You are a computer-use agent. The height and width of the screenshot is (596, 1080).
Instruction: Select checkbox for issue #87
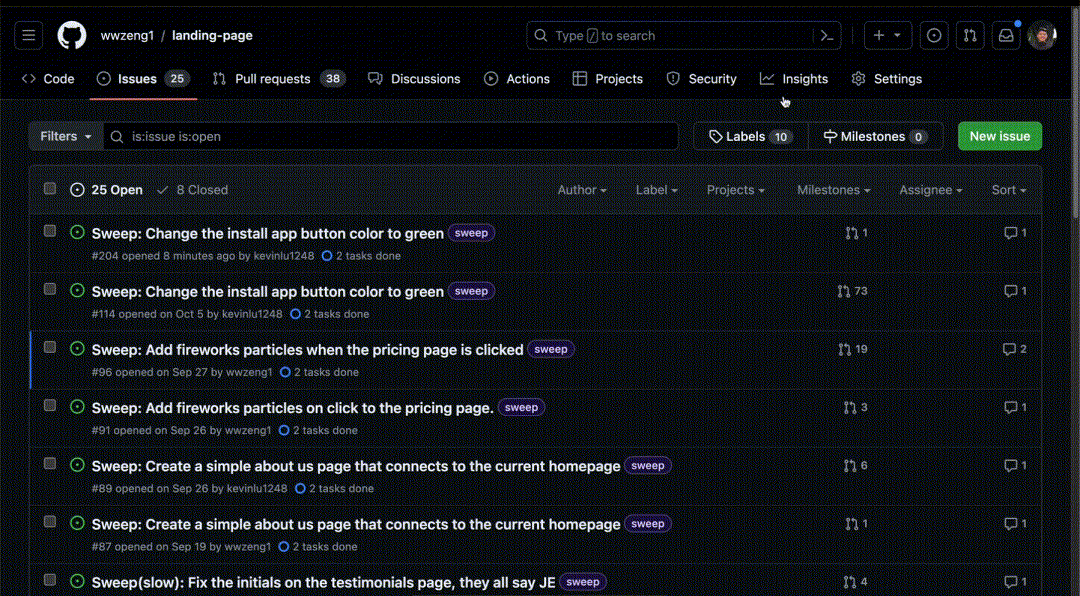tap(50, 522)
